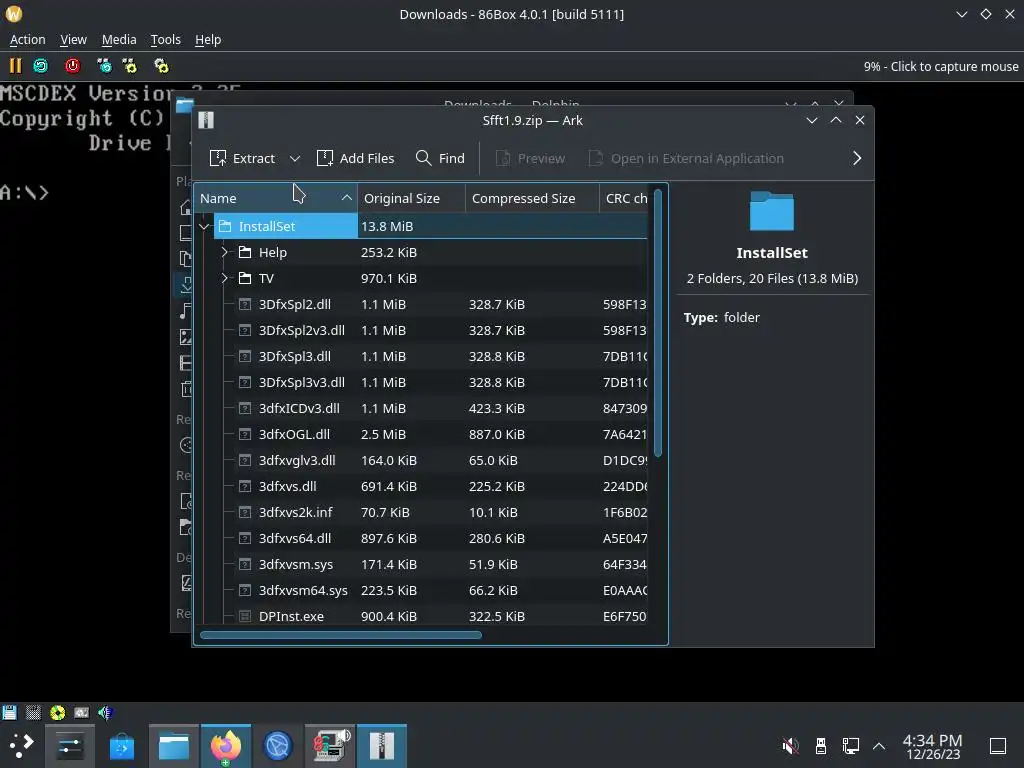Select the Help folder row
Viewport: 1024px width, 768px height.
click(x=421, y=253)
